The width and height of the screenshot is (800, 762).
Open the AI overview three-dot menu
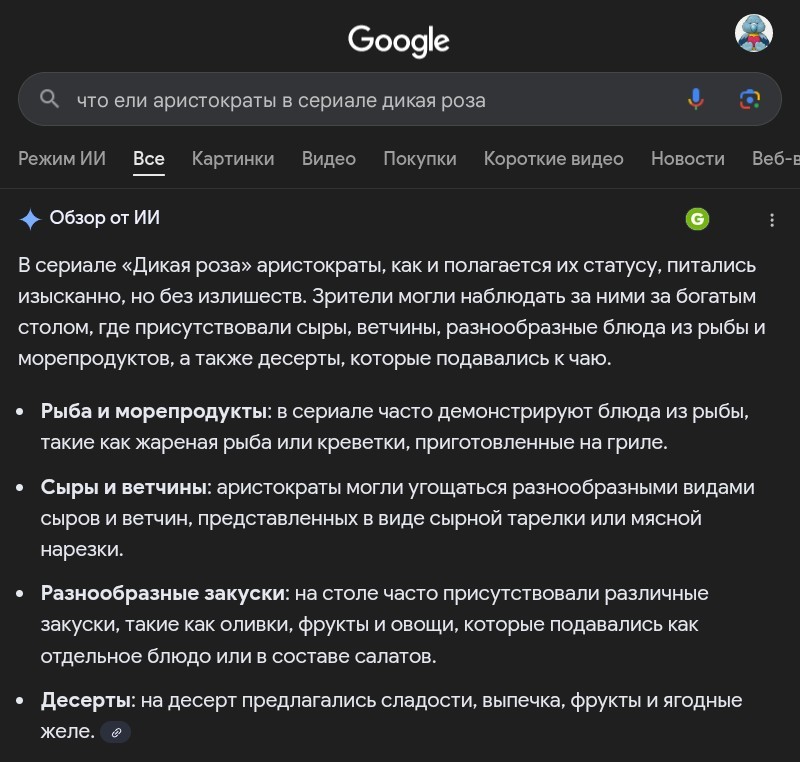tap(771, 220)
